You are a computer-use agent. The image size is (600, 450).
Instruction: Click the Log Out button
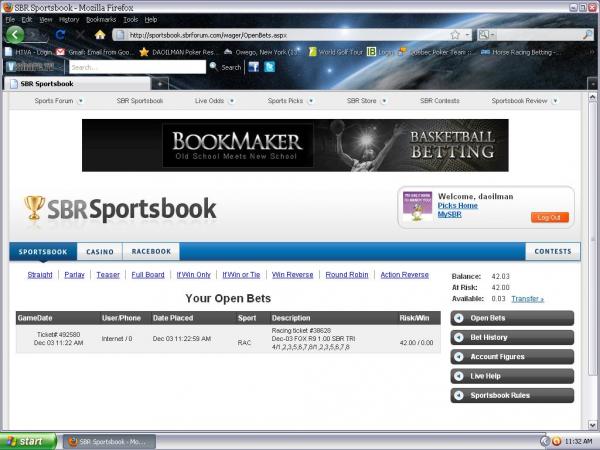(550, 217)
